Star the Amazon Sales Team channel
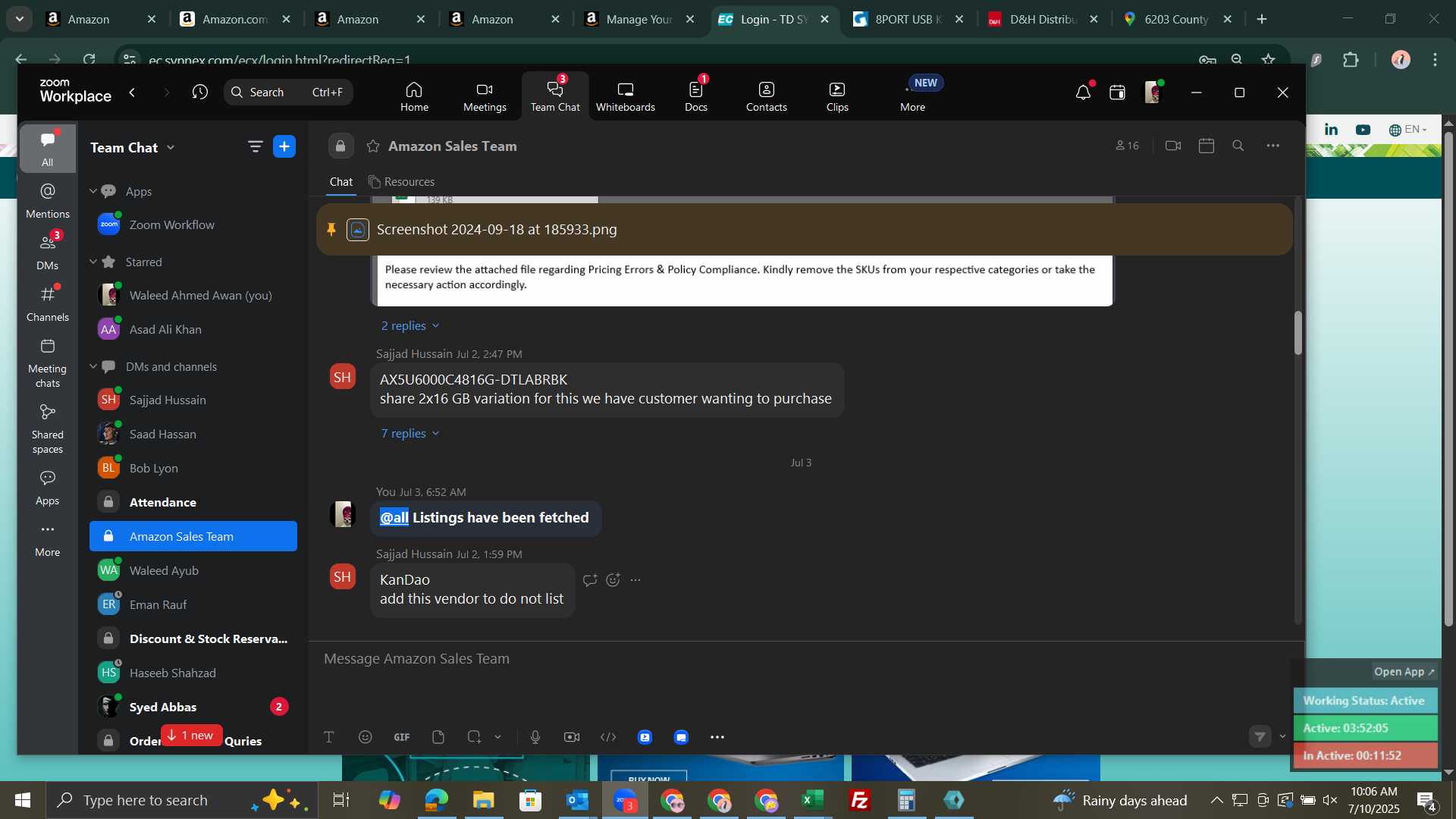Image resolution: width=1456 pixels, height=819 pixels. pyautogui.click(x=373, y=146)
